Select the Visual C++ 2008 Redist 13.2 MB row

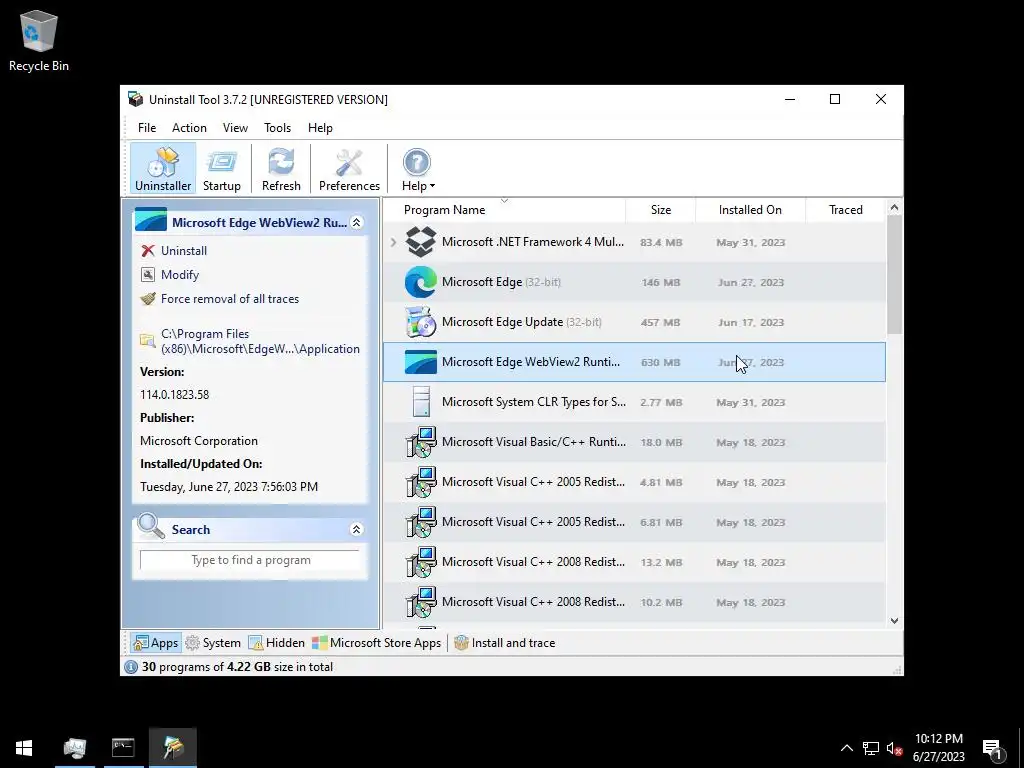point(634,562)
